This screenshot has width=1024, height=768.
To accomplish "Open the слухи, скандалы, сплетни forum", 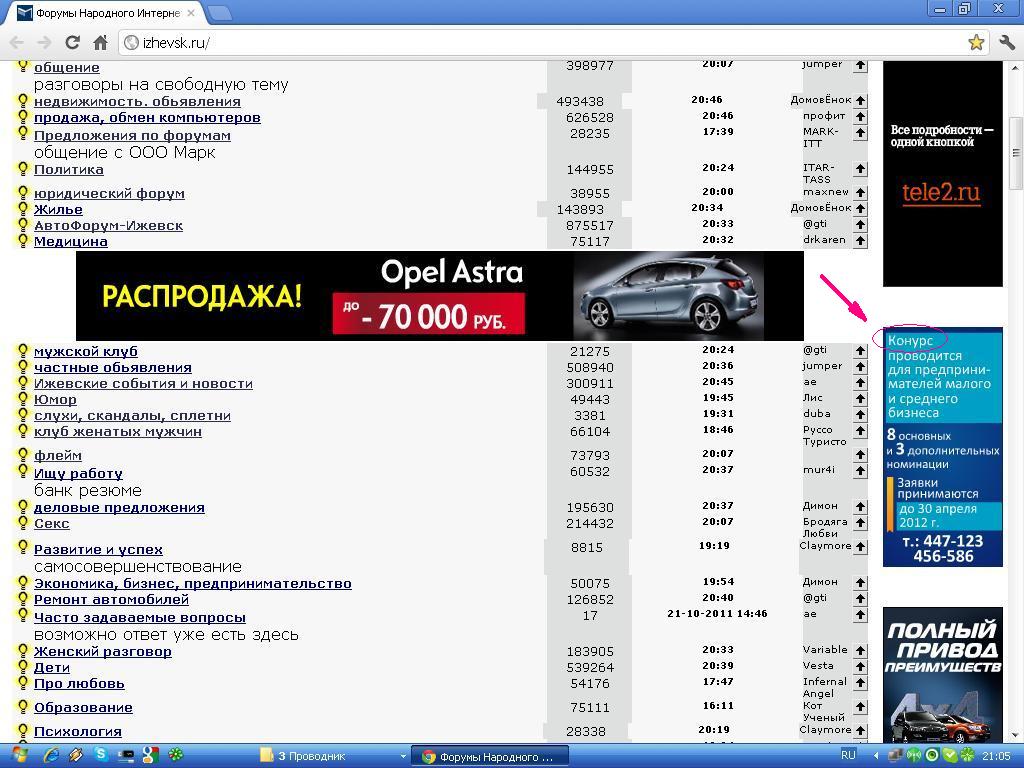I will pyautogui.click(x=132, y=415).
